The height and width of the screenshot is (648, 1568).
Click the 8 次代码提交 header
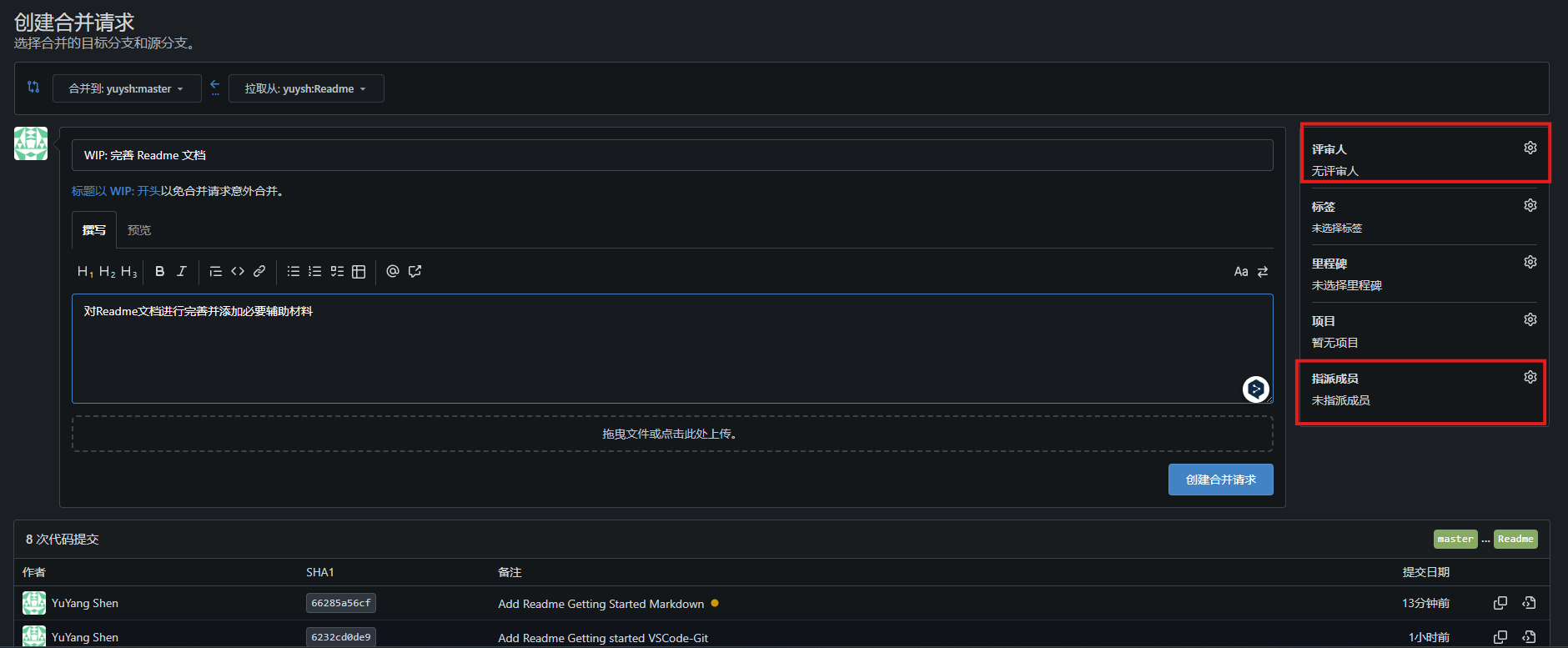coord(63,540)
